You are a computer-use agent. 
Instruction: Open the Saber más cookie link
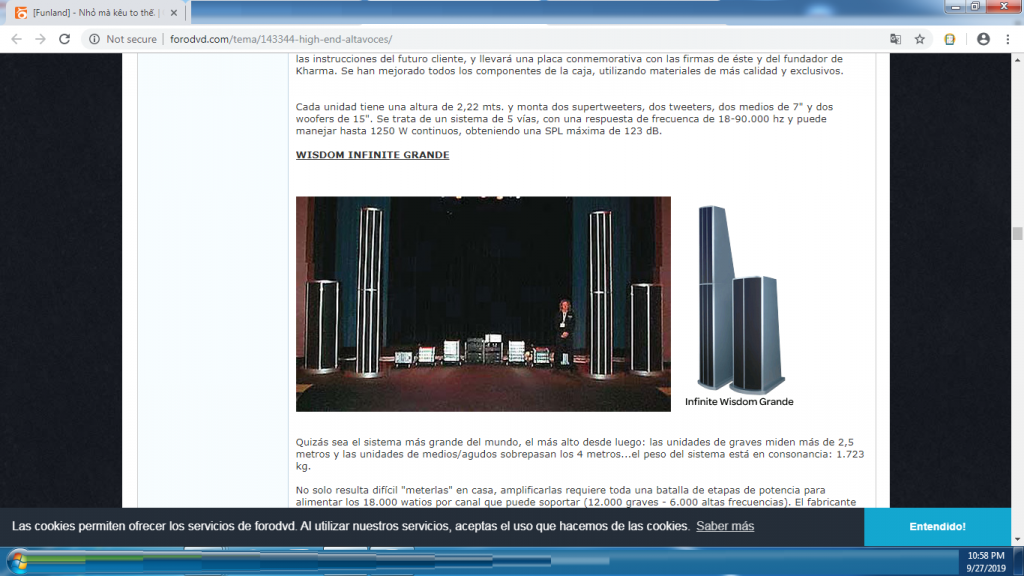click(x=725, y=526)
